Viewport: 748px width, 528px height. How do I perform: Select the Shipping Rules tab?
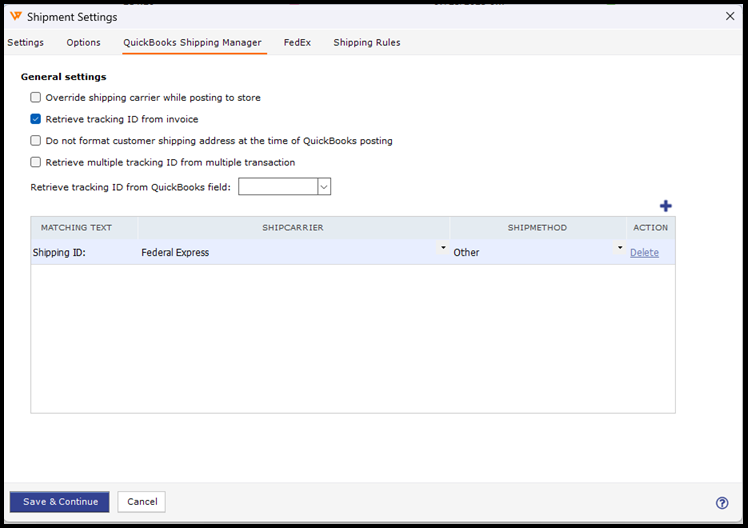coord(367,43)
